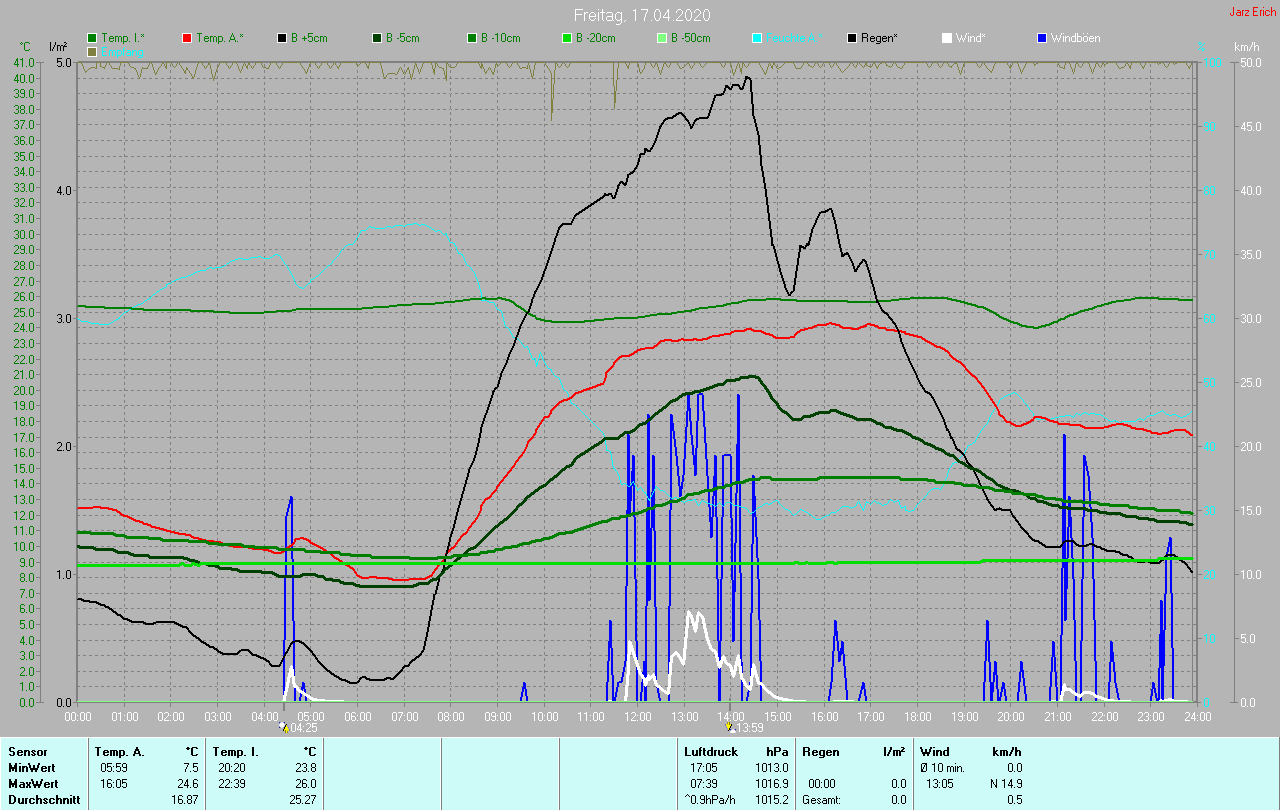Click the "MinWert" row label
Viewport: 1280px width, 810px height.
coord(31,767)
